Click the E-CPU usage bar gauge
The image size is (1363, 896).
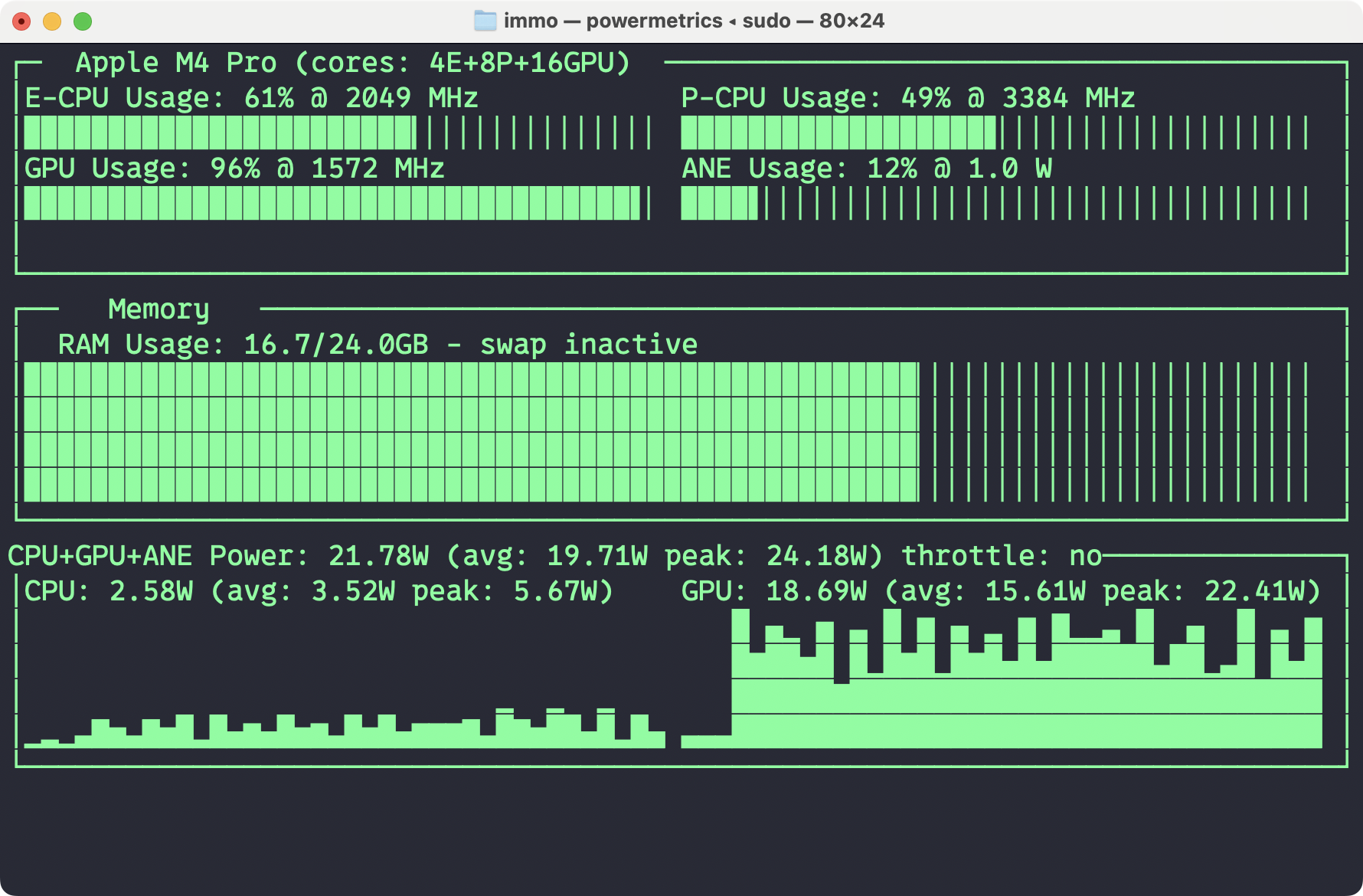[338, 132]
